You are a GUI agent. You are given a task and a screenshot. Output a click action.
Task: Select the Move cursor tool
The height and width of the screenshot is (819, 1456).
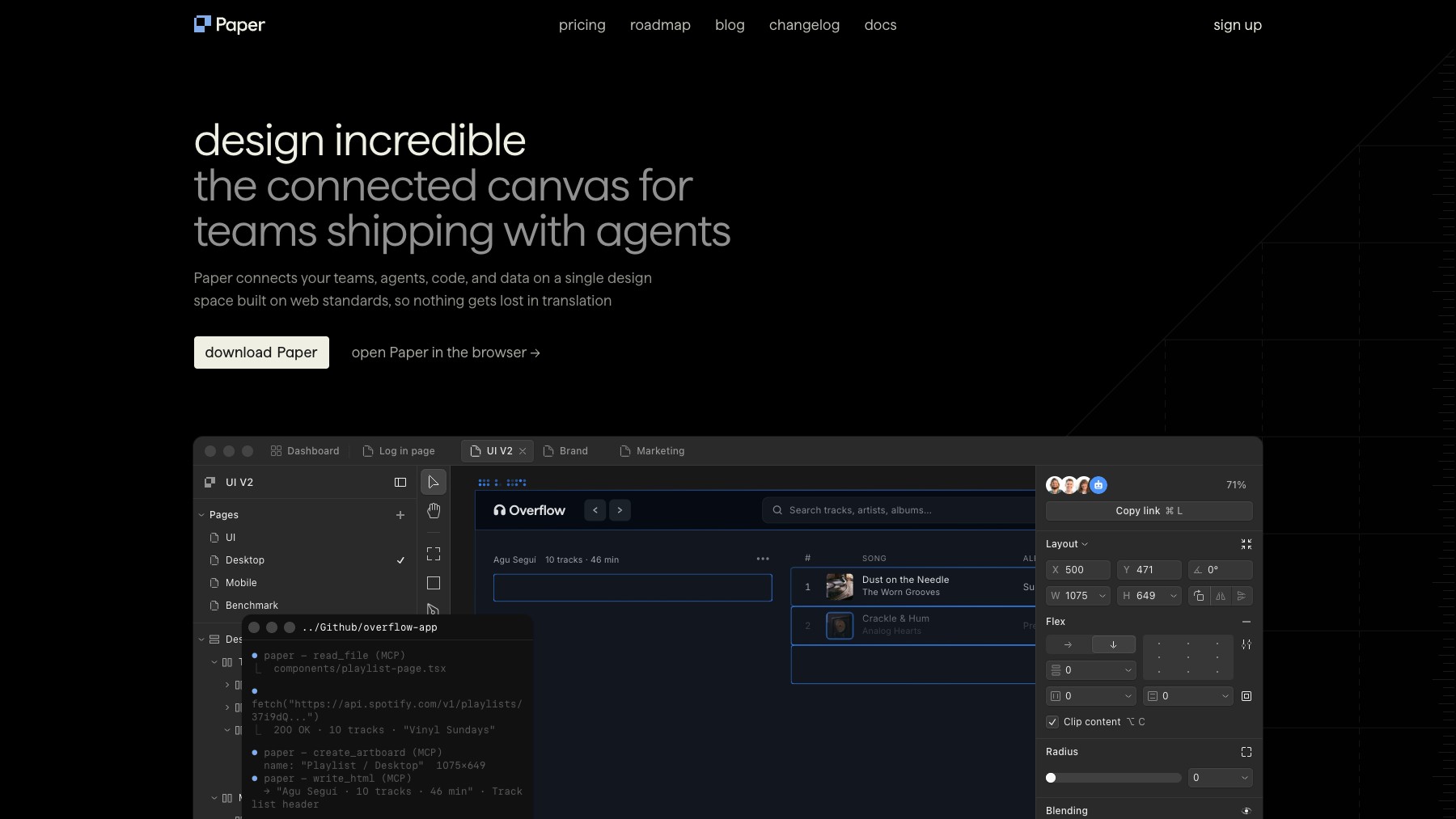click(x=434, y=482)
